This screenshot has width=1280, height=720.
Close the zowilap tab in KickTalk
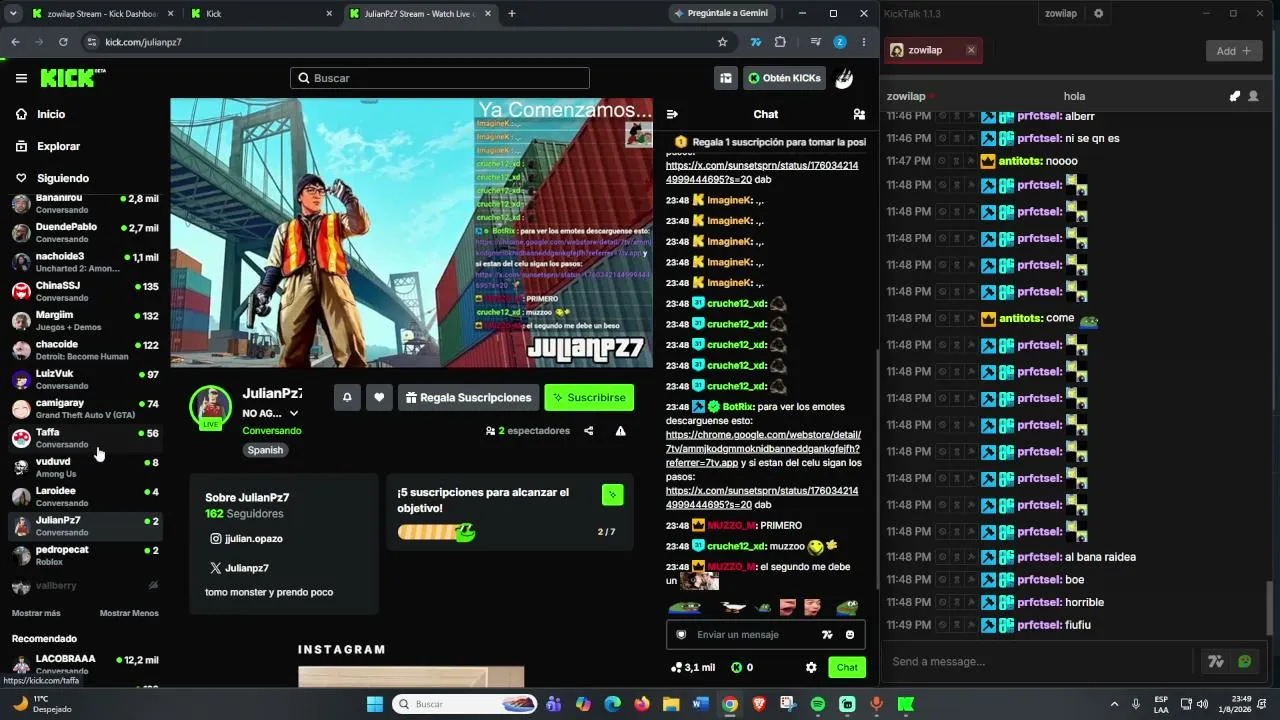point(971,50)
